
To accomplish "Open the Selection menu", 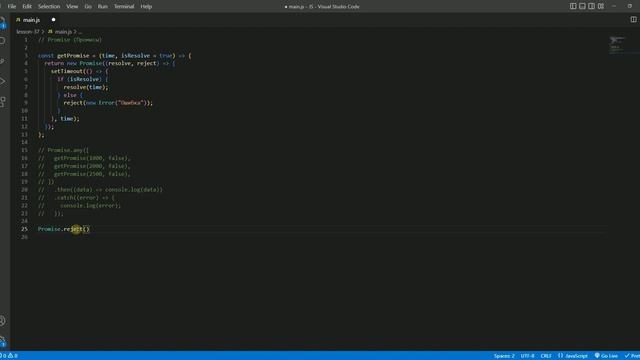I will tap(49, 7).
